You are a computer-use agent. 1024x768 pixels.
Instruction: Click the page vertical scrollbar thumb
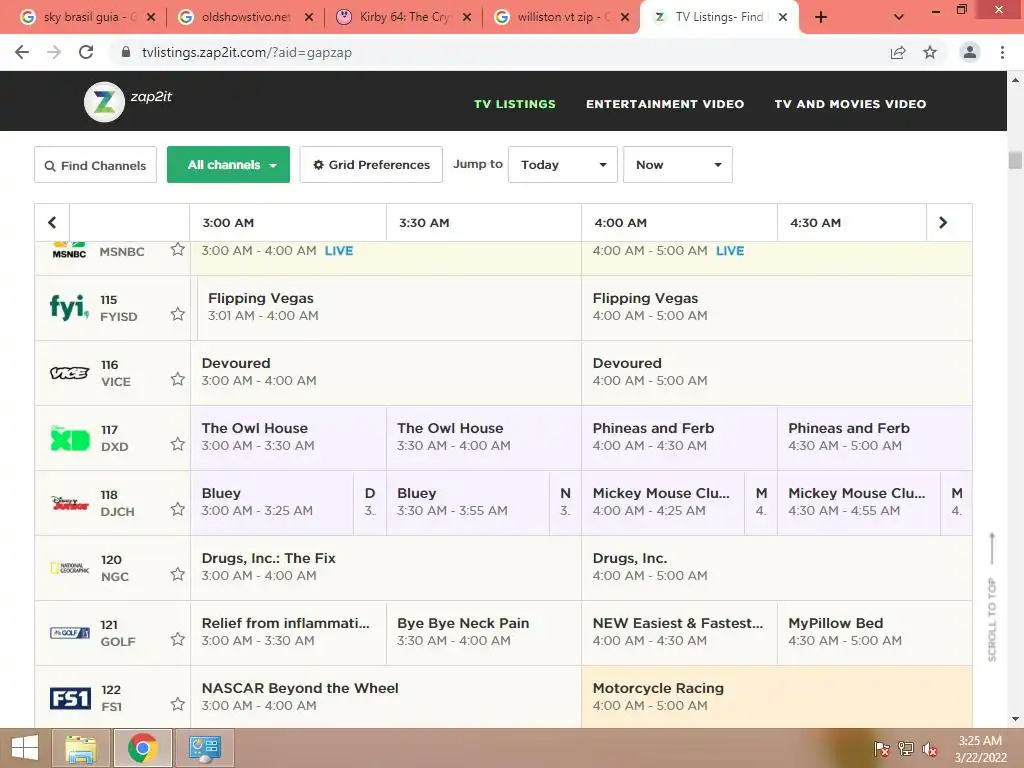tap(1015, 159)
